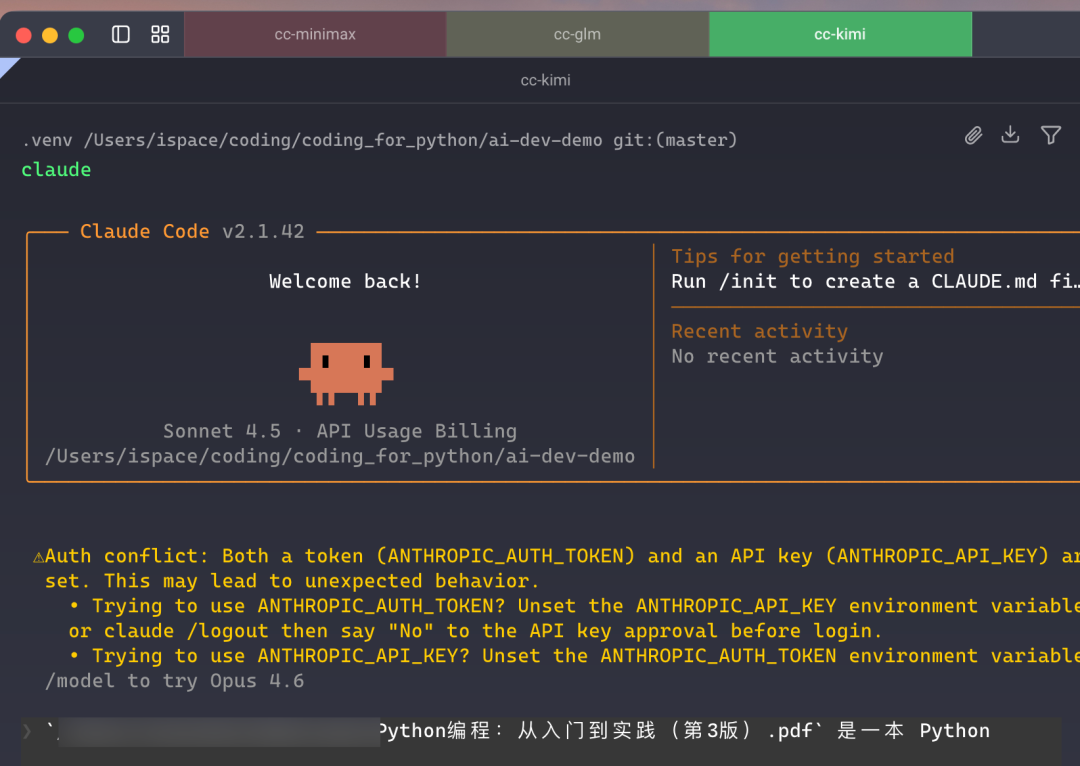1080x766 pixels.
Task: Click the download output icon
Action: tap(1010, 135)
